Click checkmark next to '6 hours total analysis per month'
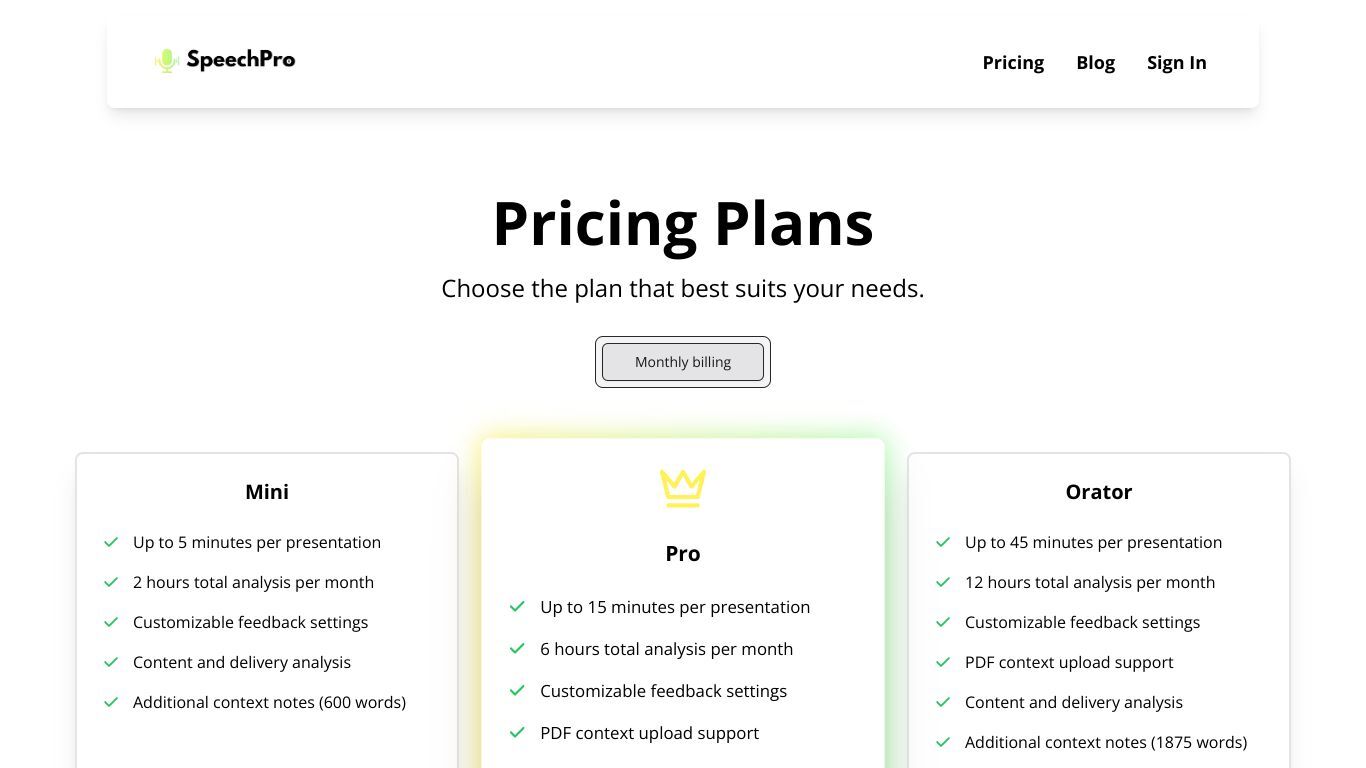This screenshot has width=1366, height=768. [x=517, y=649]
